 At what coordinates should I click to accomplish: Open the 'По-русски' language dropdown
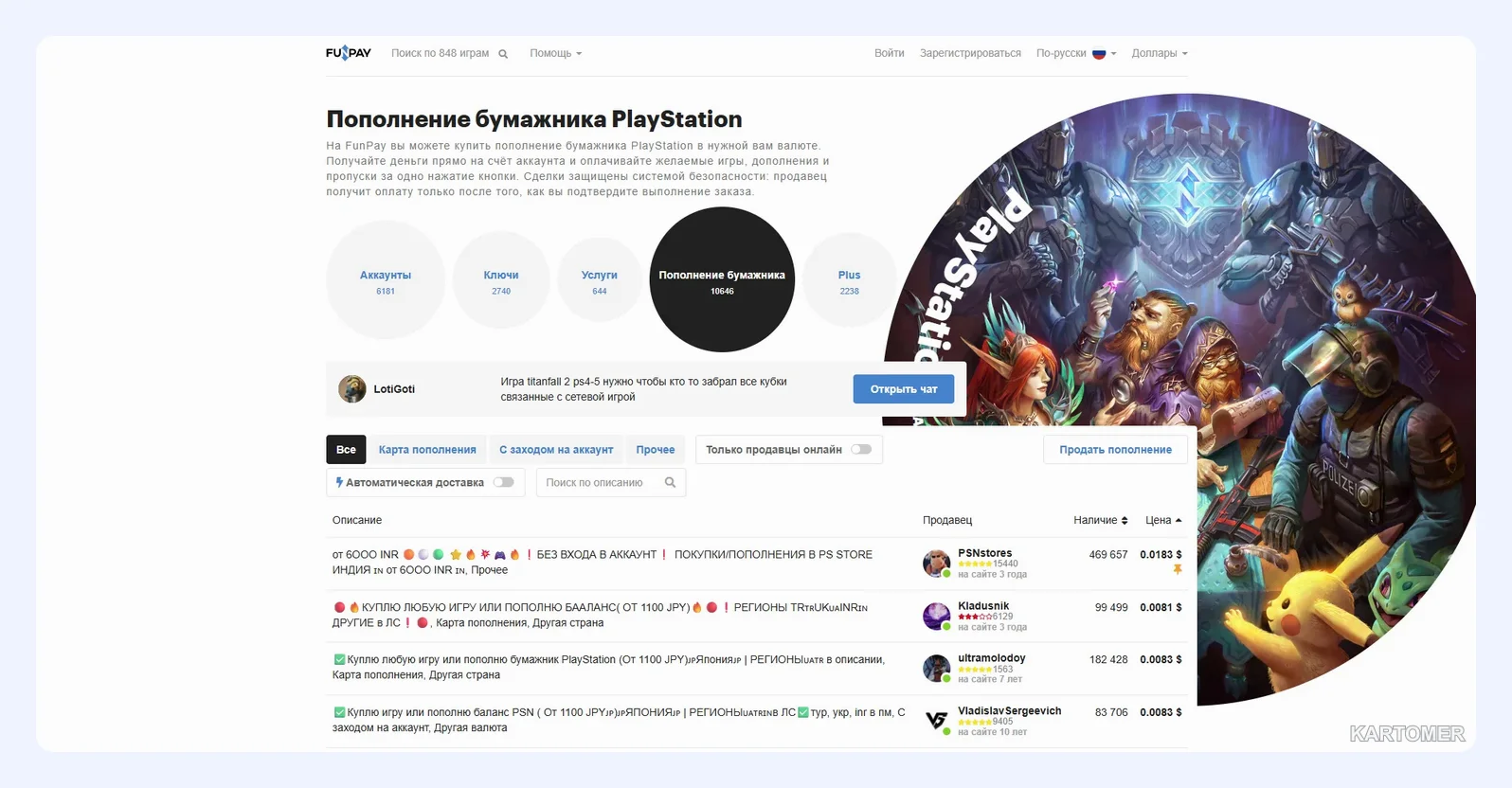1076,53
